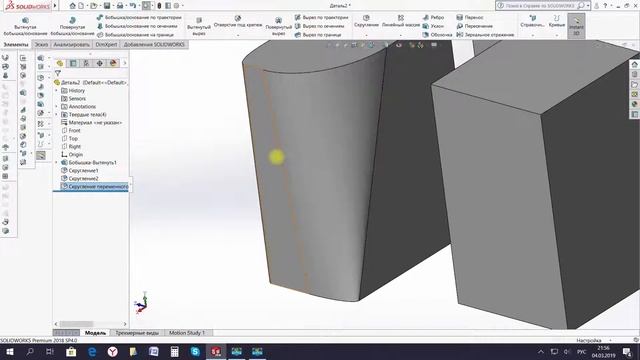This screenshot has width=640, height=360.
Task: Open the DisplayManager tab
Action: point(113,63)
